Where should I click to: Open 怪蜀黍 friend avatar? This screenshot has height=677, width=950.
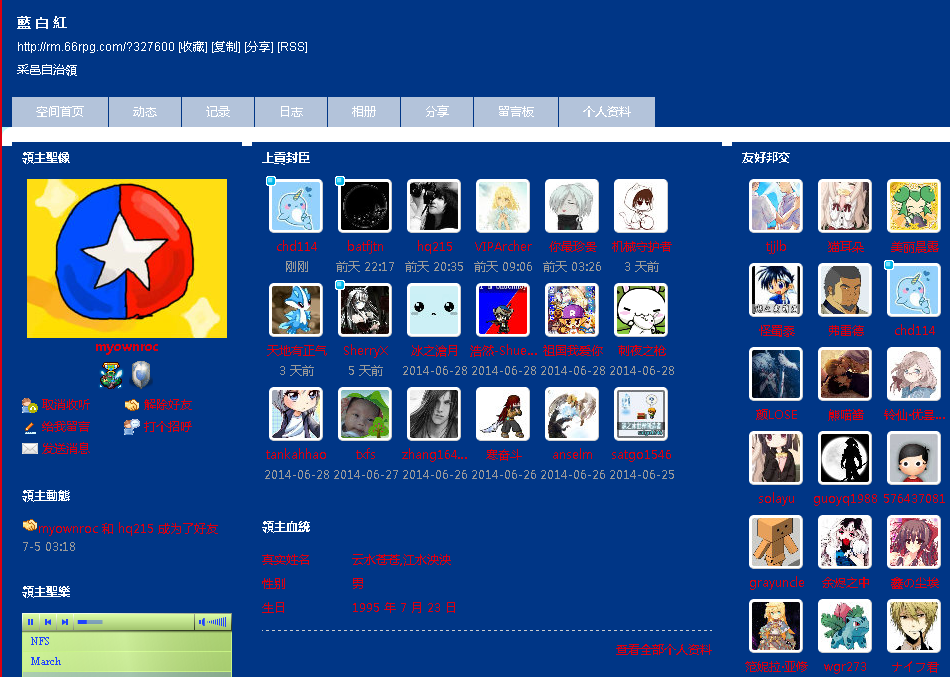click(x=776, y=290)
